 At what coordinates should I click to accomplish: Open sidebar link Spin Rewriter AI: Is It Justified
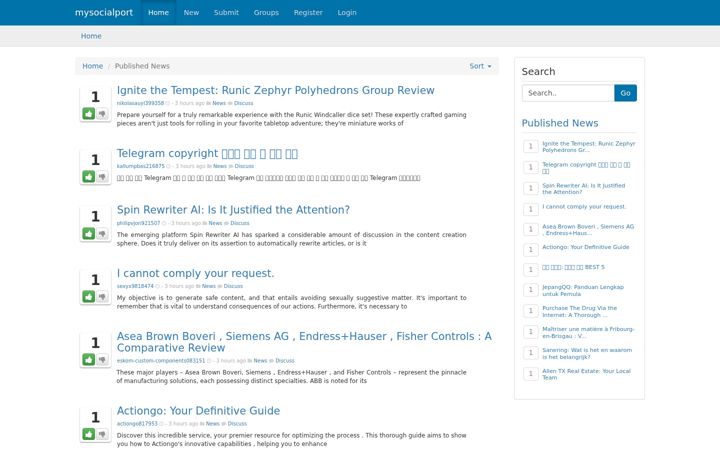[x=584, y=189]
